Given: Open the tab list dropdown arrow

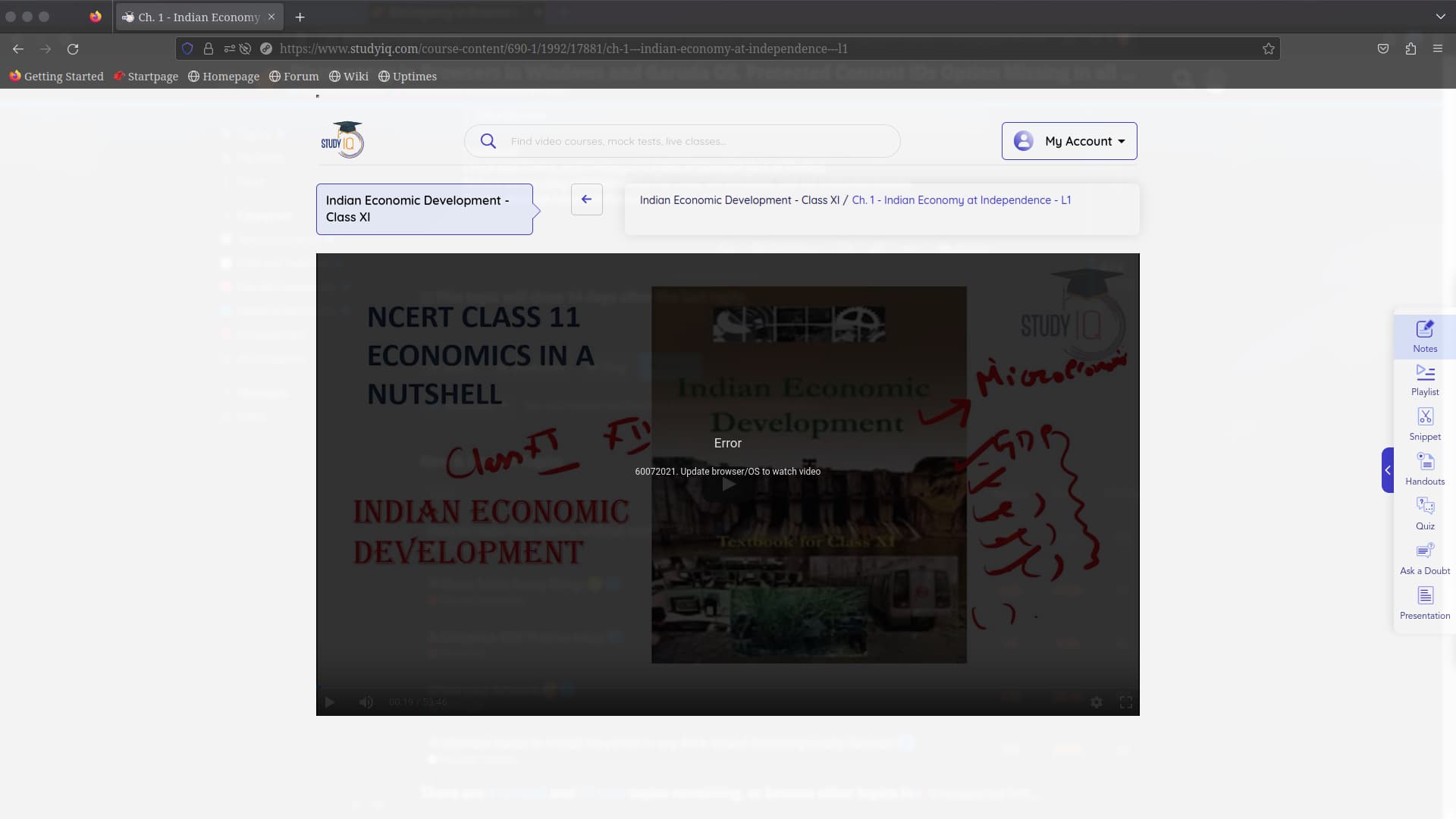Looking at the screenshot, I should pos(1440,16).
